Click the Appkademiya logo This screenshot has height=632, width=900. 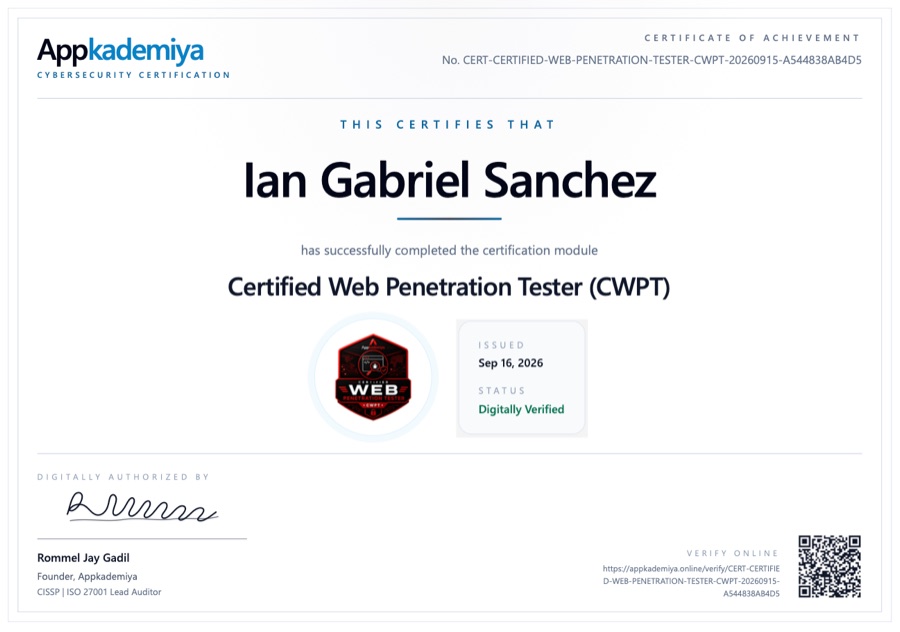pos(120,52)
